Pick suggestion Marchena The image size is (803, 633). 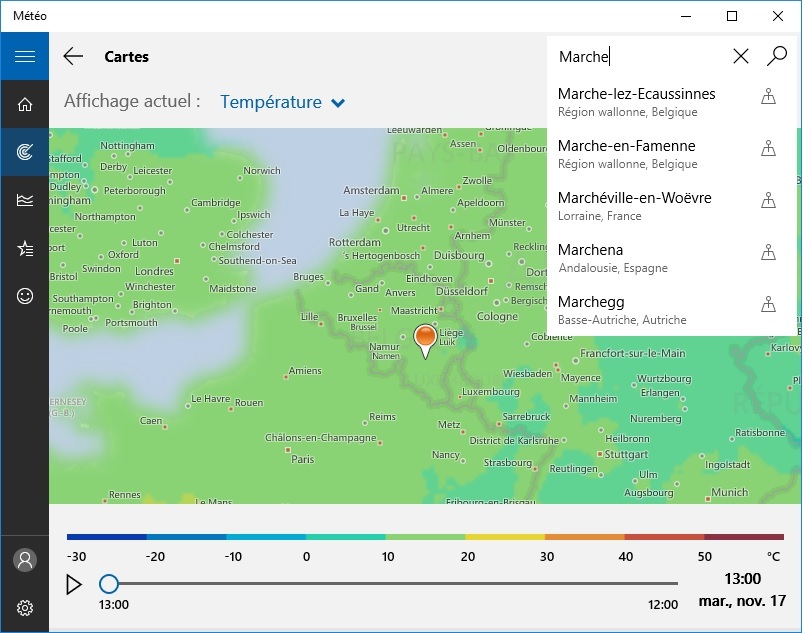[x=672, y=258]
